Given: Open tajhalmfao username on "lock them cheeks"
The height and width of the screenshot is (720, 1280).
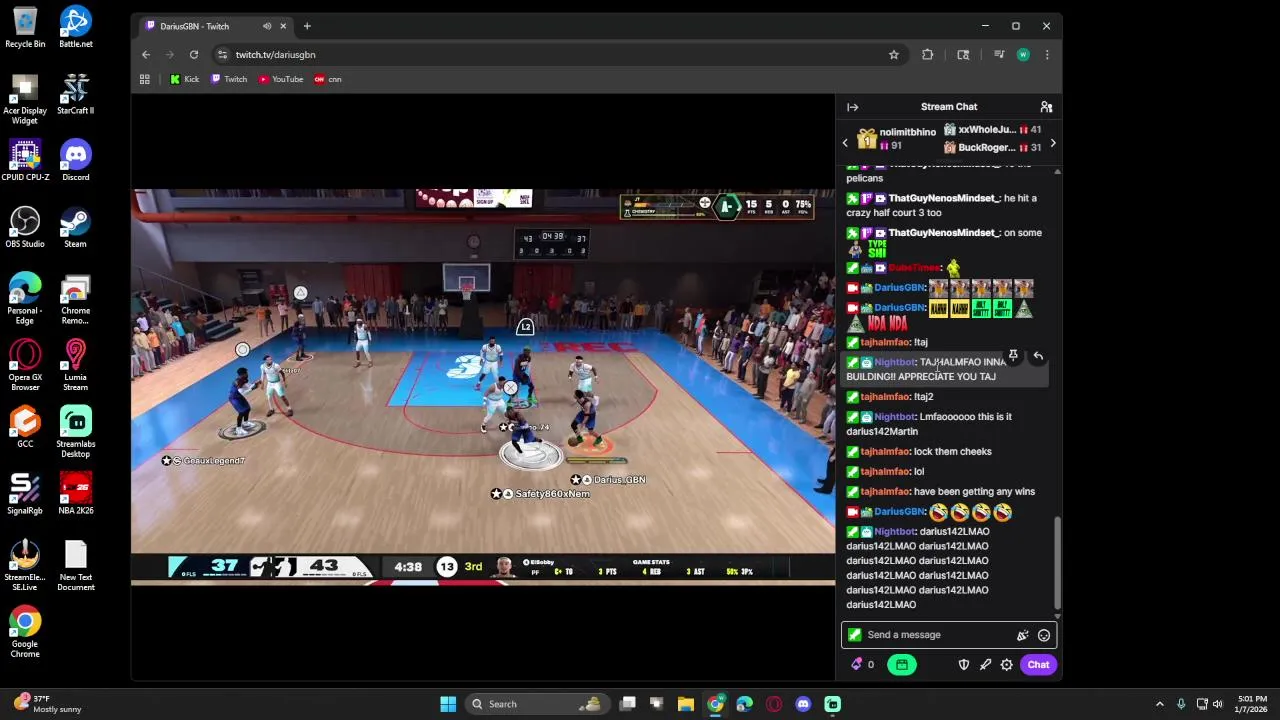Looking at the screenshot, I should 884,452.
